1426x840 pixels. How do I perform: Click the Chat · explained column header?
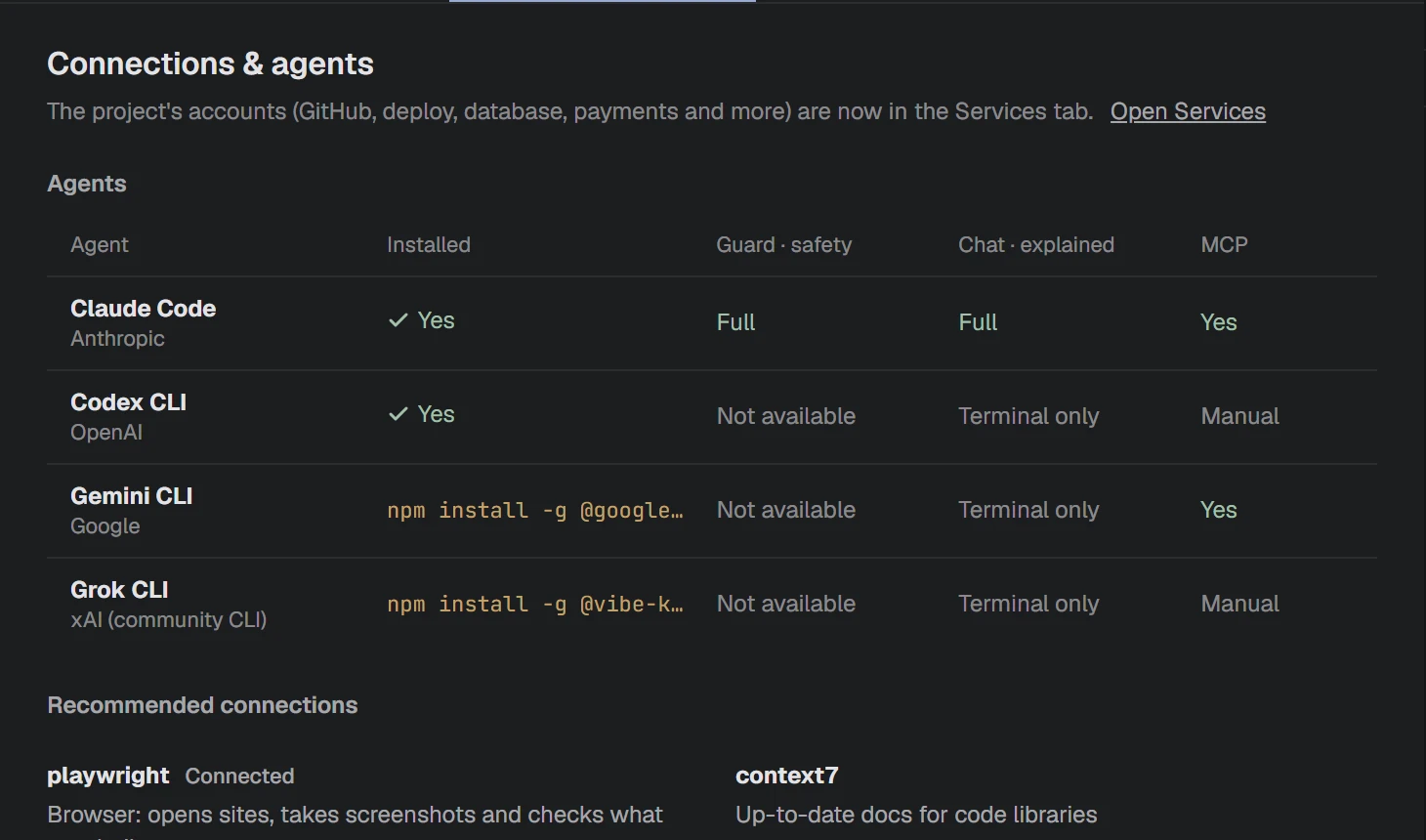tap(1036, 245)
